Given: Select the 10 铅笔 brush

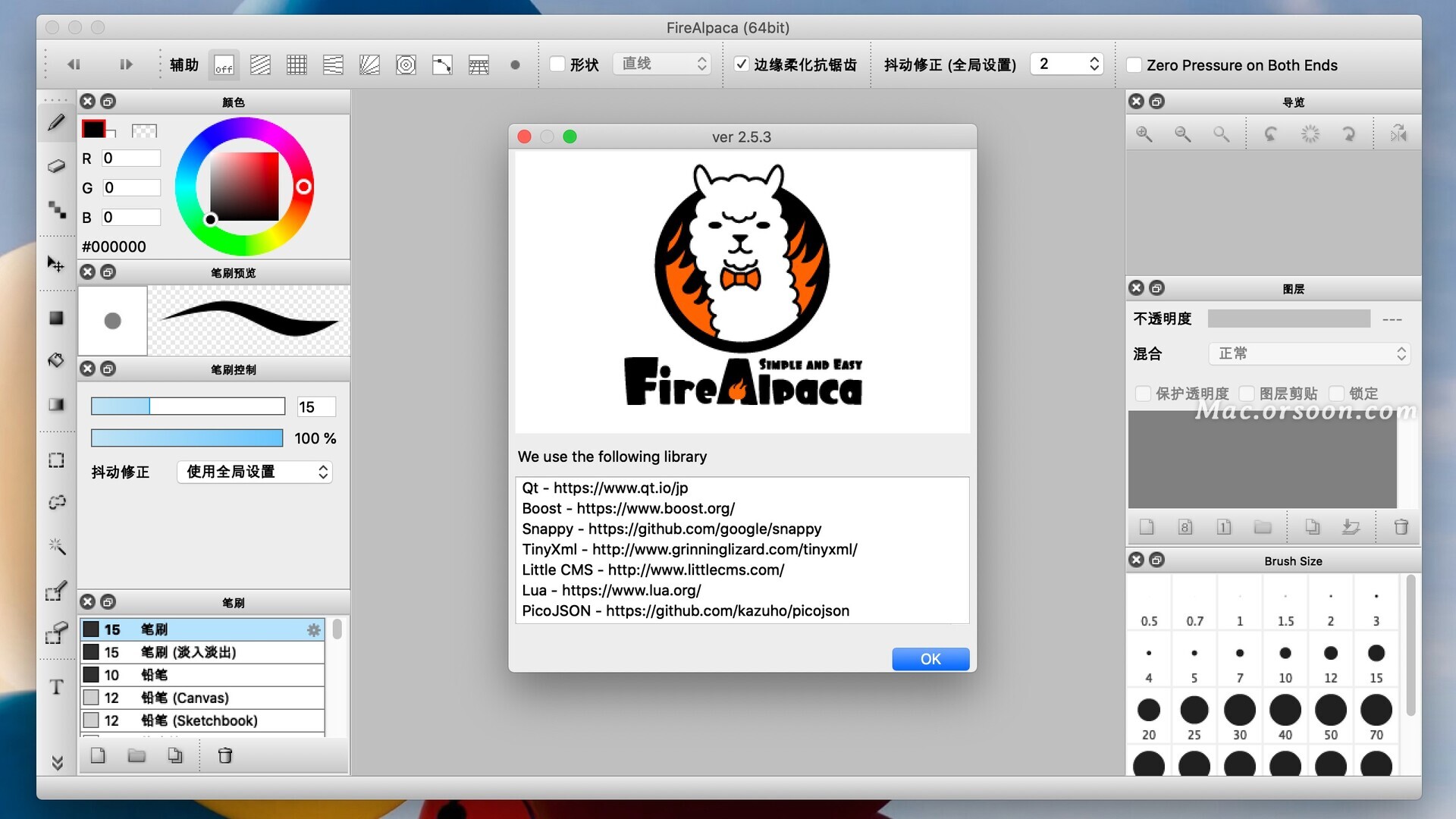Looking at the screenshot, I should point(202,675).
